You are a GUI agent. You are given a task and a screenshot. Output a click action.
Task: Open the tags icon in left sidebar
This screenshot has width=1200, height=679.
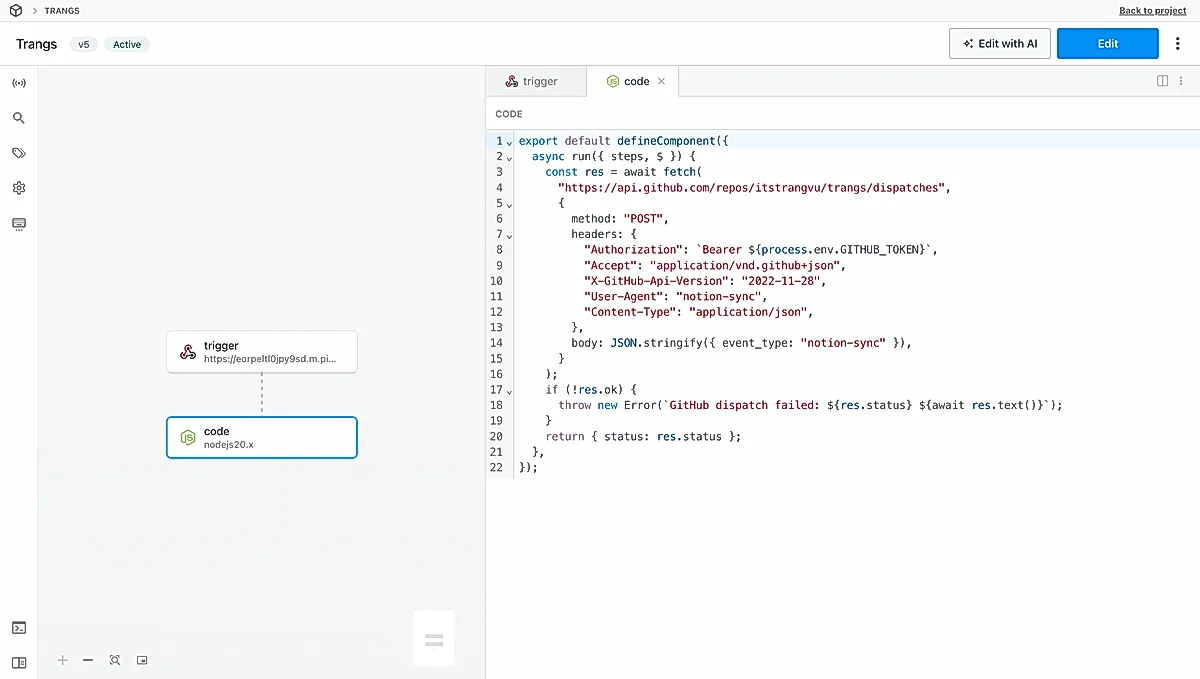tap(19, 153)
